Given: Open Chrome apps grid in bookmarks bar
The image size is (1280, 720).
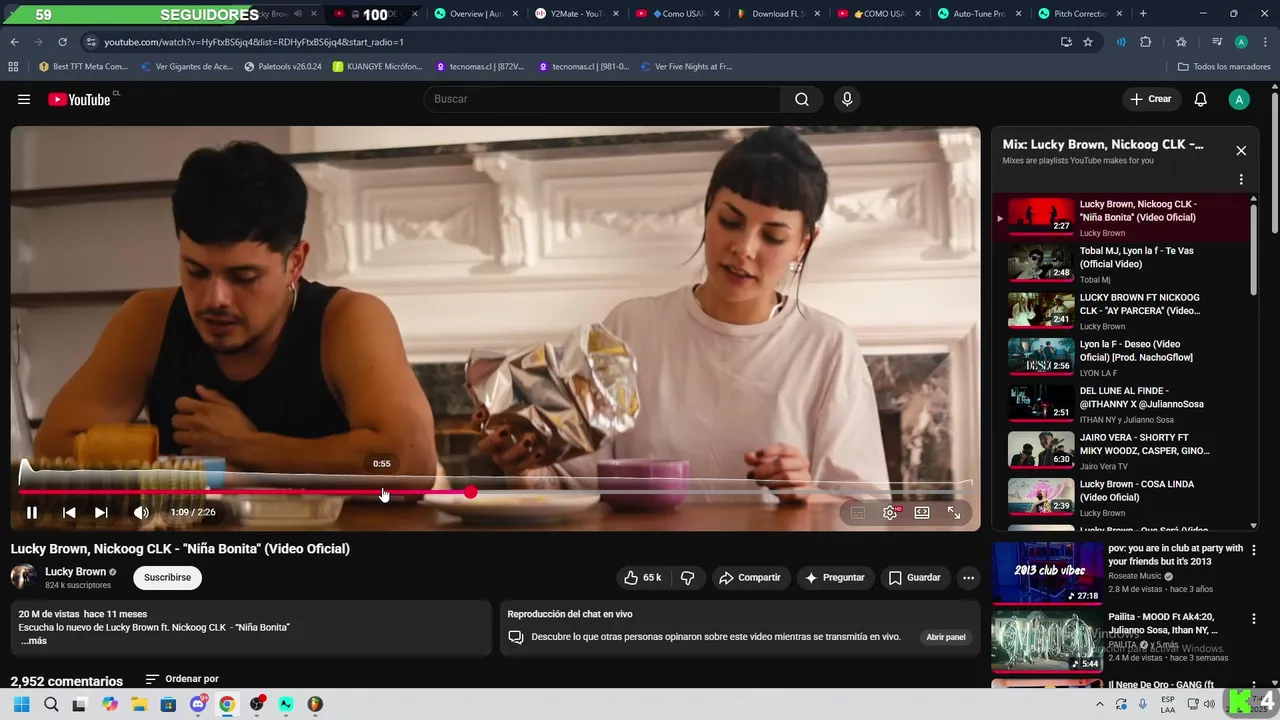Looking at the screenshot, I should point(13,67).
